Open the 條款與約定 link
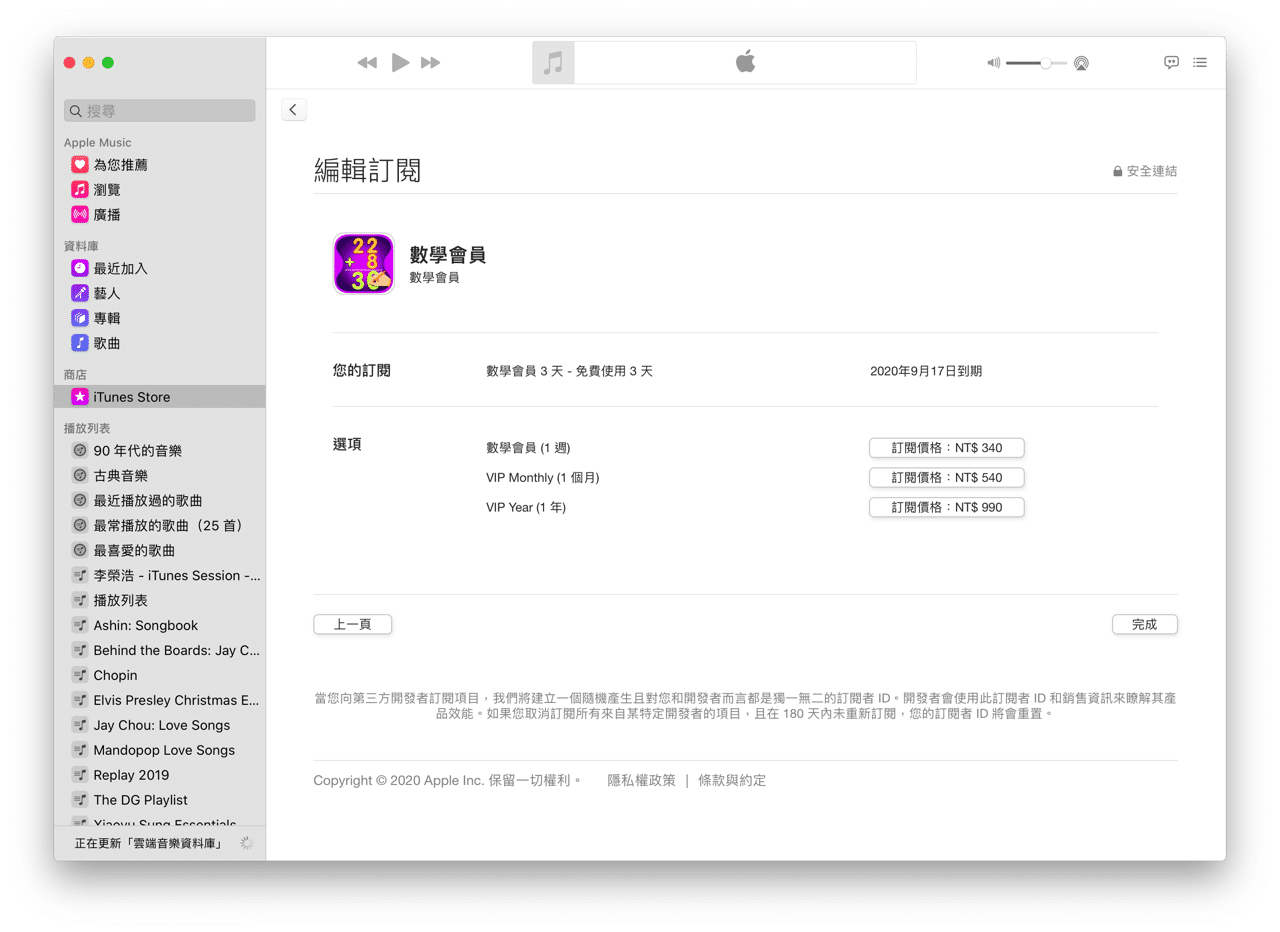The width and height of the screenshot is (1280, 932). [732, 780]
